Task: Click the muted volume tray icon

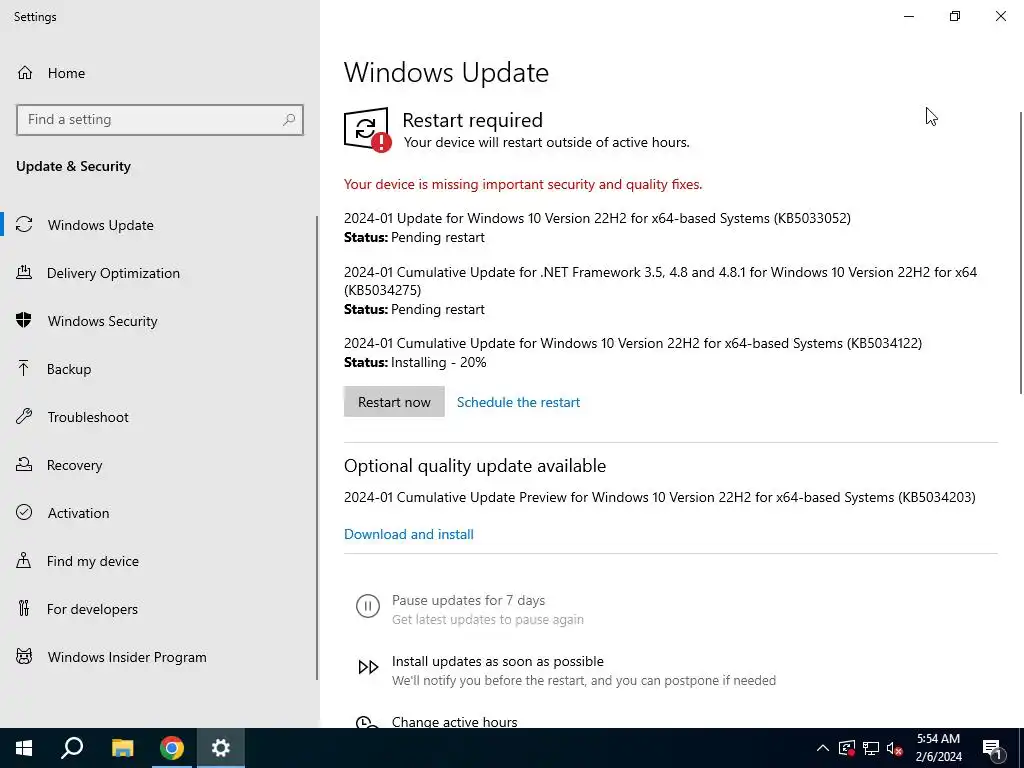Action: pyautogui.click(x=895, y=748)
